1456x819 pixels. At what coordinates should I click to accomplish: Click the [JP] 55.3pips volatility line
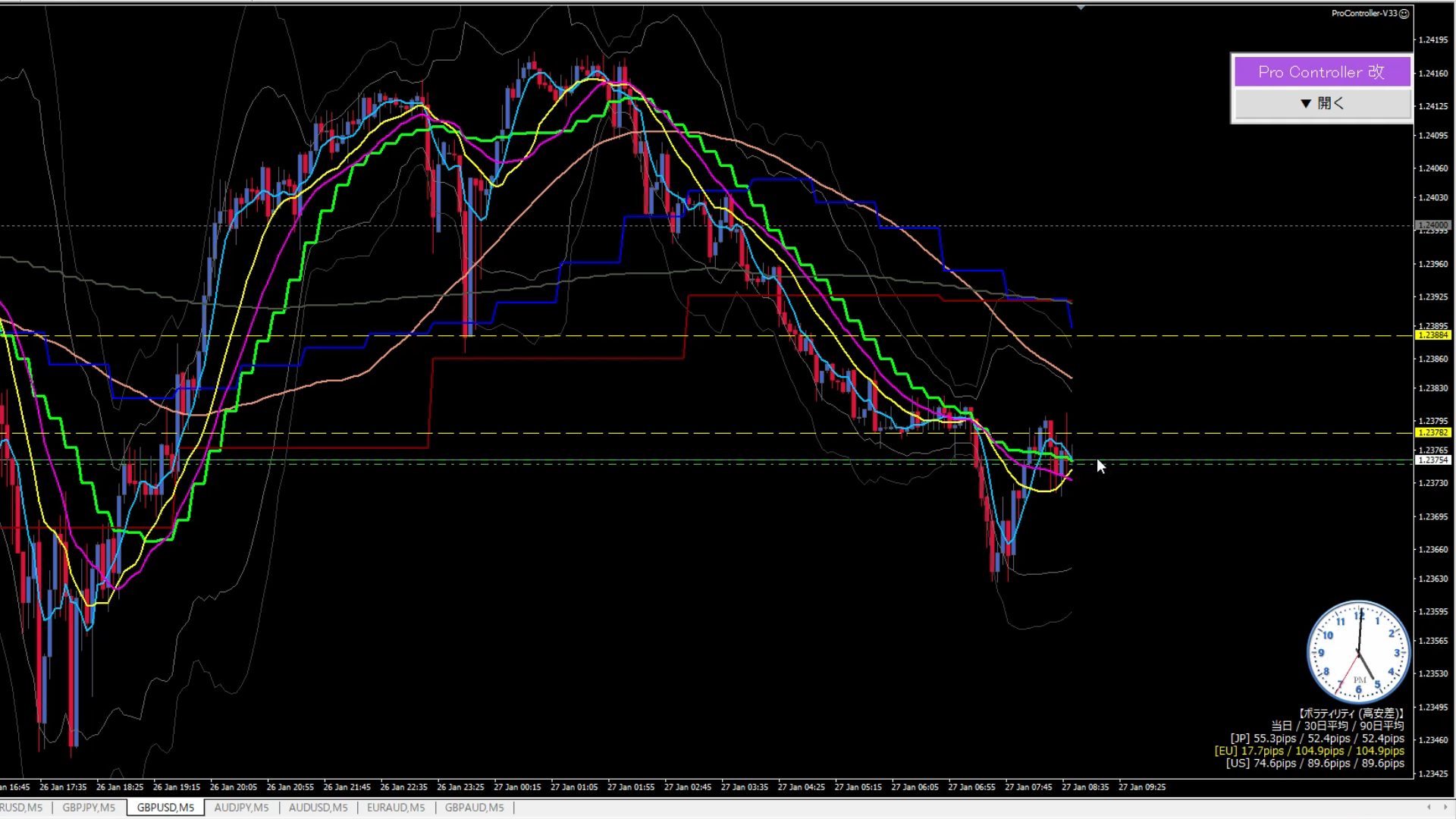(1317, 739)
